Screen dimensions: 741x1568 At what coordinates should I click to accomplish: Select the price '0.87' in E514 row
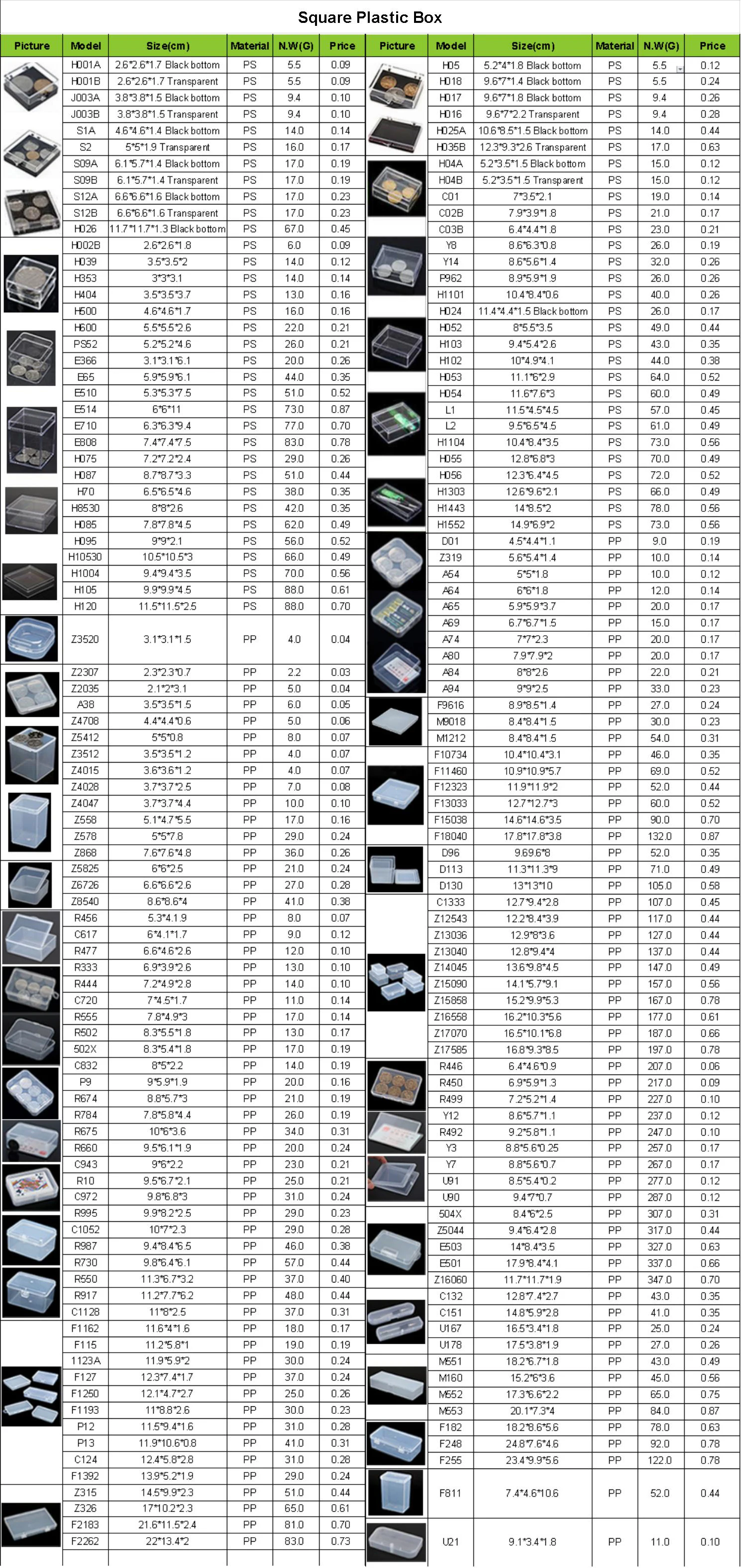click(341, 409)
